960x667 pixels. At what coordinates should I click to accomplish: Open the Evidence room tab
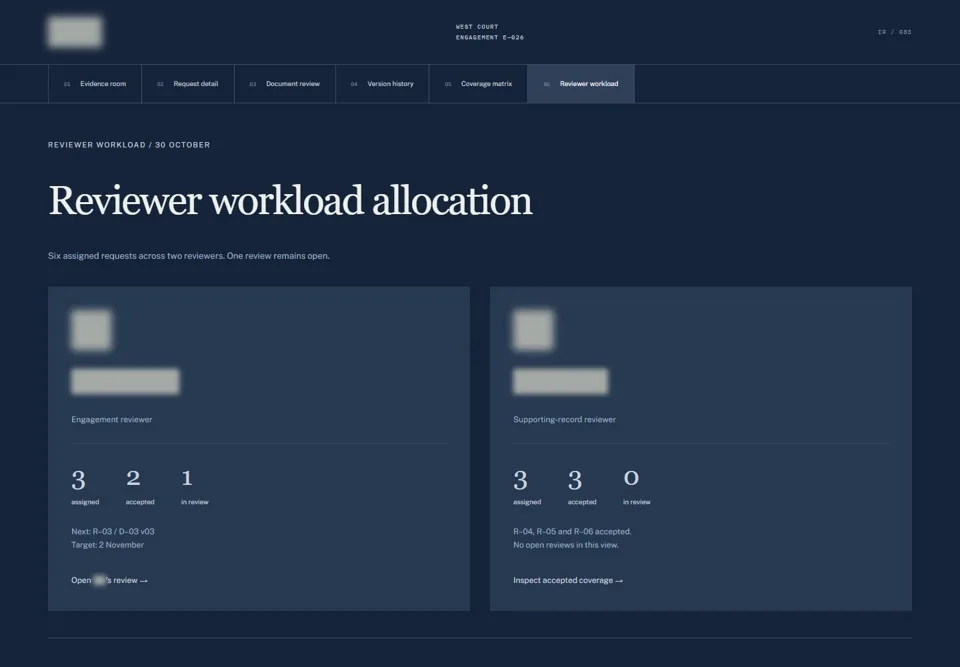coord(95,84)
